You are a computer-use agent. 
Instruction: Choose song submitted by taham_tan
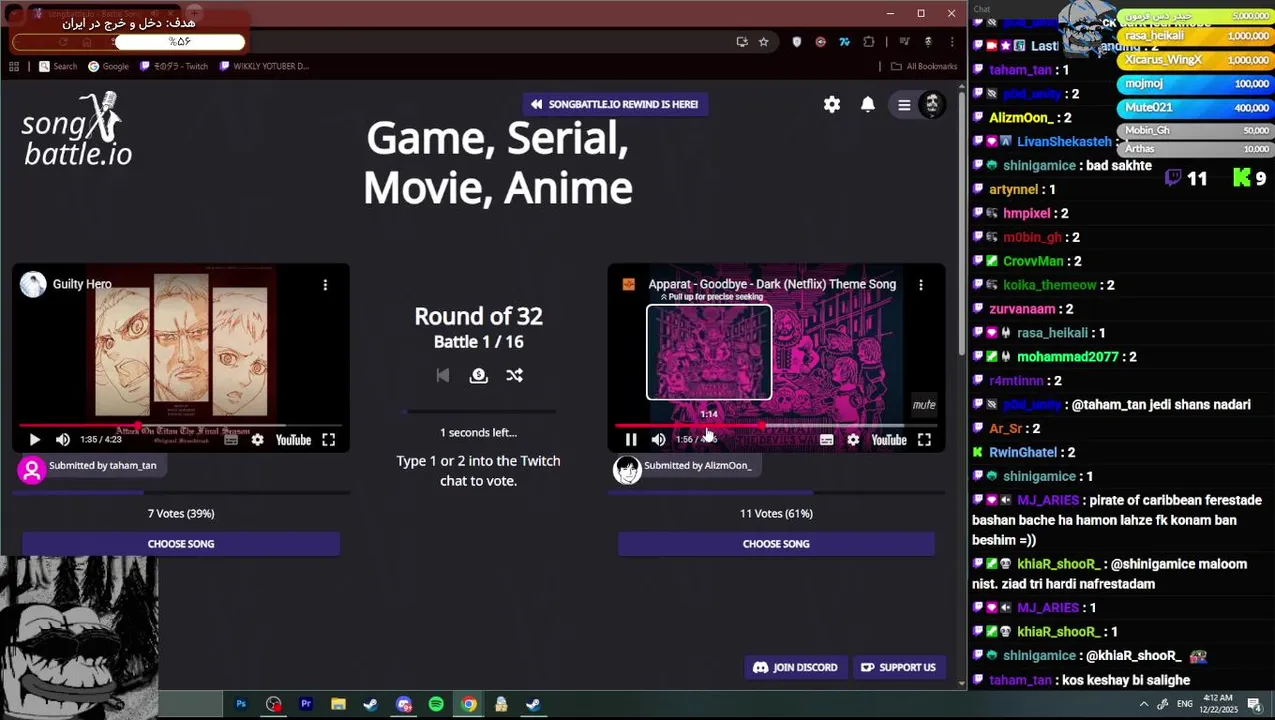[181, 544]
